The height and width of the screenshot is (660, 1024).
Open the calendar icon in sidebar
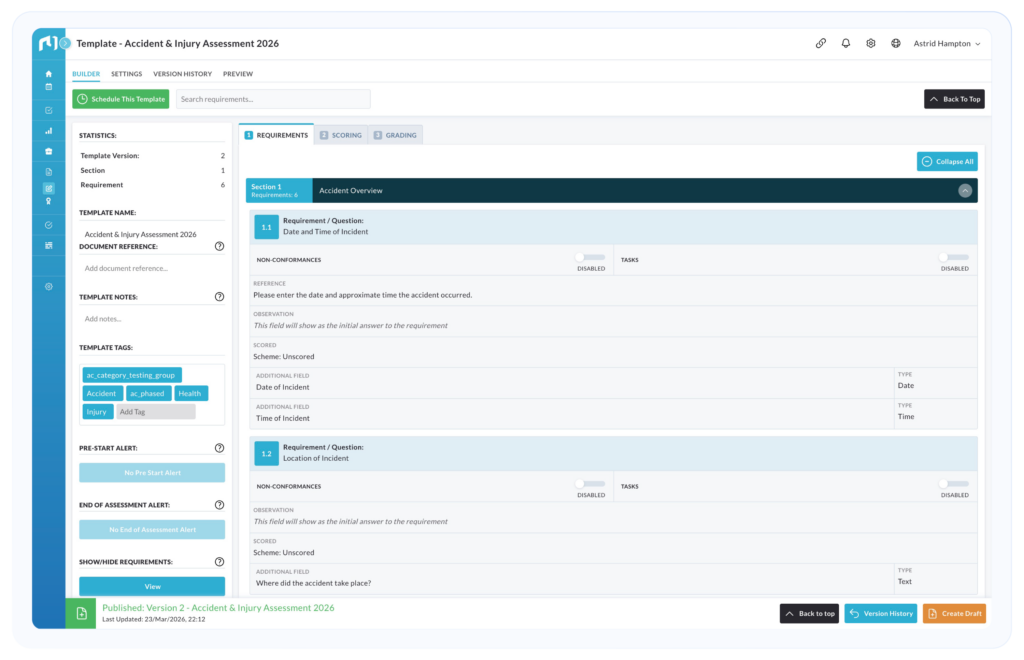[x=48, y=86]
